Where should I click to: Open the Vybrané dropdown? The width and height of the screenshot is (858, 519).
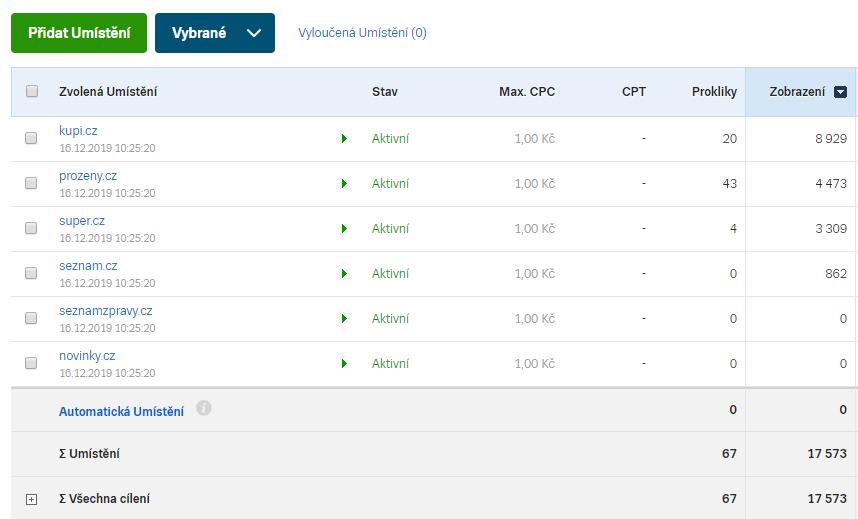(x=214, y=33)
